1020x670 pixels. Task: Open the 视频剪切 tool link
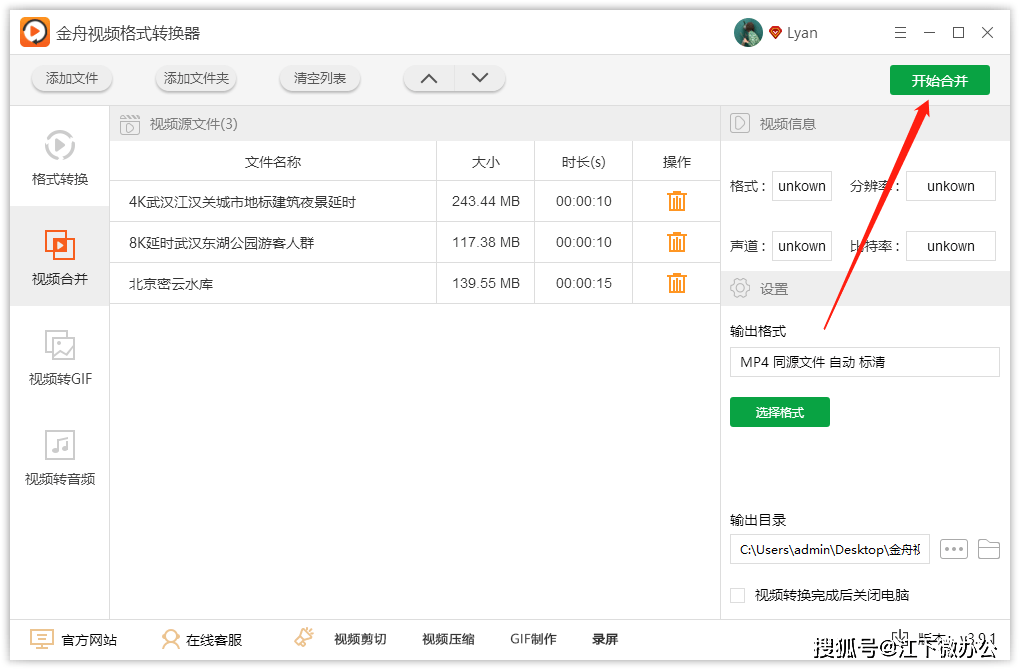[x=360, y=639]
